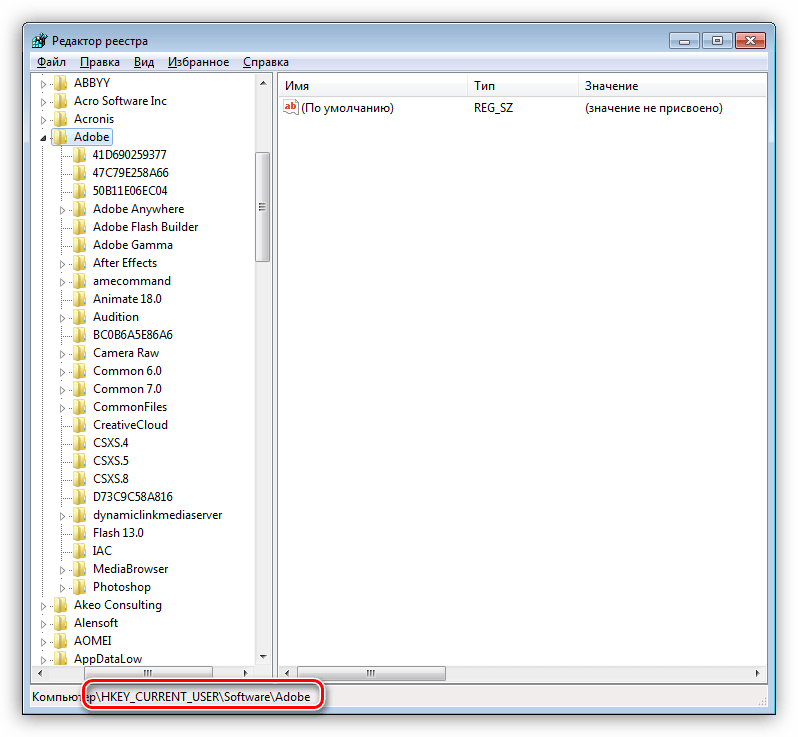The height and width of the screenshot is (737, 798).
Task: Click the Animate 18.0 folder icon
Action: [79, 299]
